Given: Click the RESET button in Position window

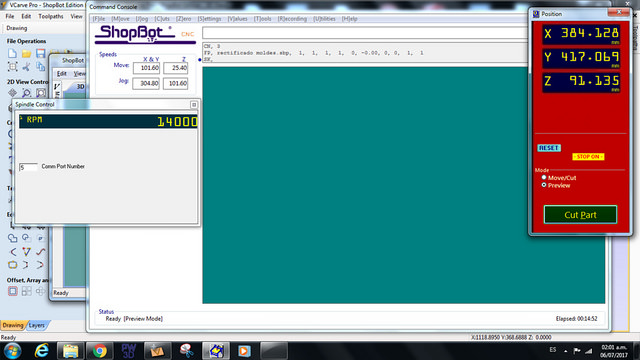Looking at the screenshot, I should click(x=549, y=148).
